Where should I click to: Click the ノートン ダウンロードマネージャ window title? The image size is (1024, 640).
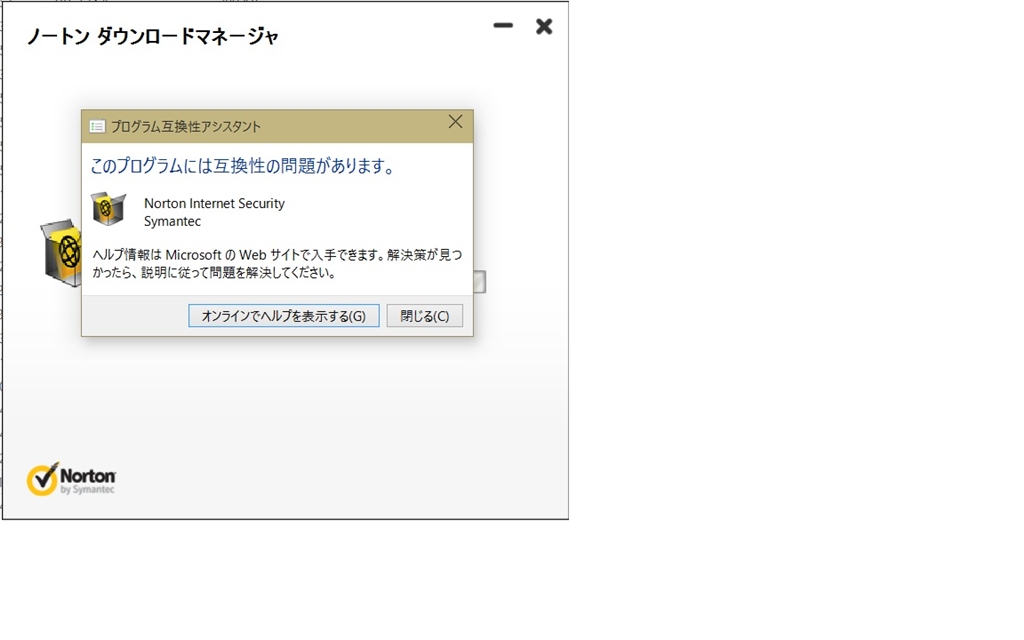tap(153, 37)
